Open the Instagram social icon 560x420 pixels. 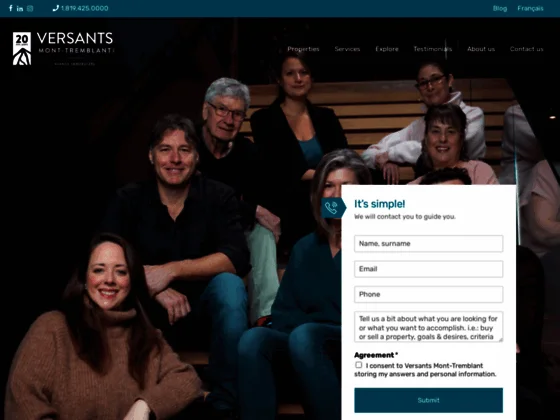(30, 9)
